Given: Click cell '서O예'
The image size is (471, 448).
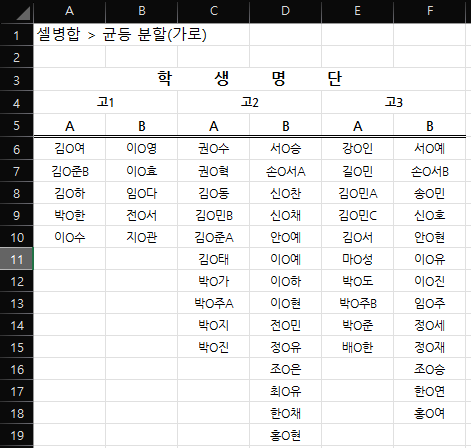Looking at the screenshot, I should tap(430, 148).
